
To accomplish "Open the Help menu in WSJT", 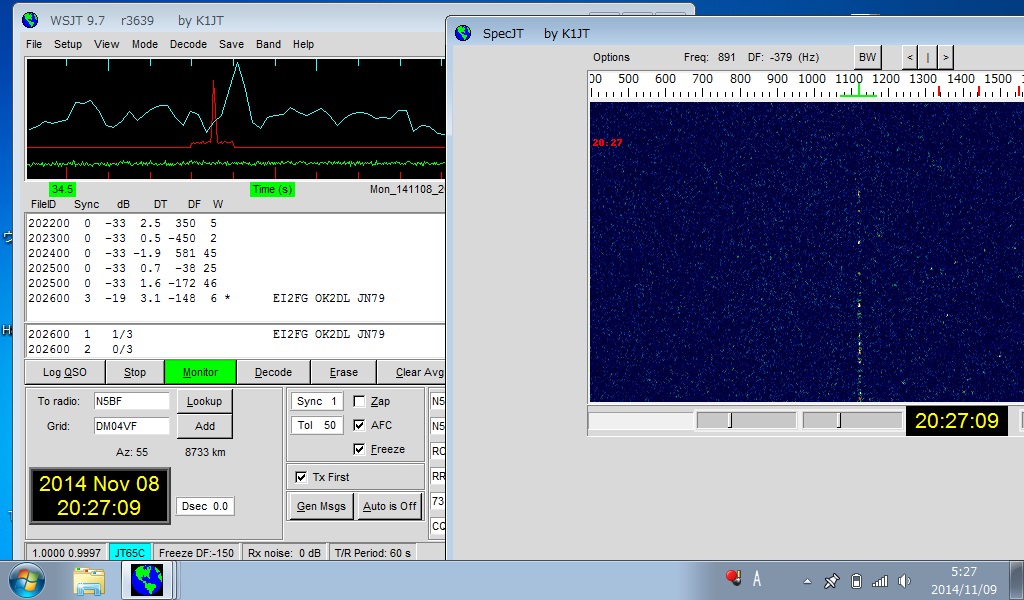I will click(x=303, y=44).
